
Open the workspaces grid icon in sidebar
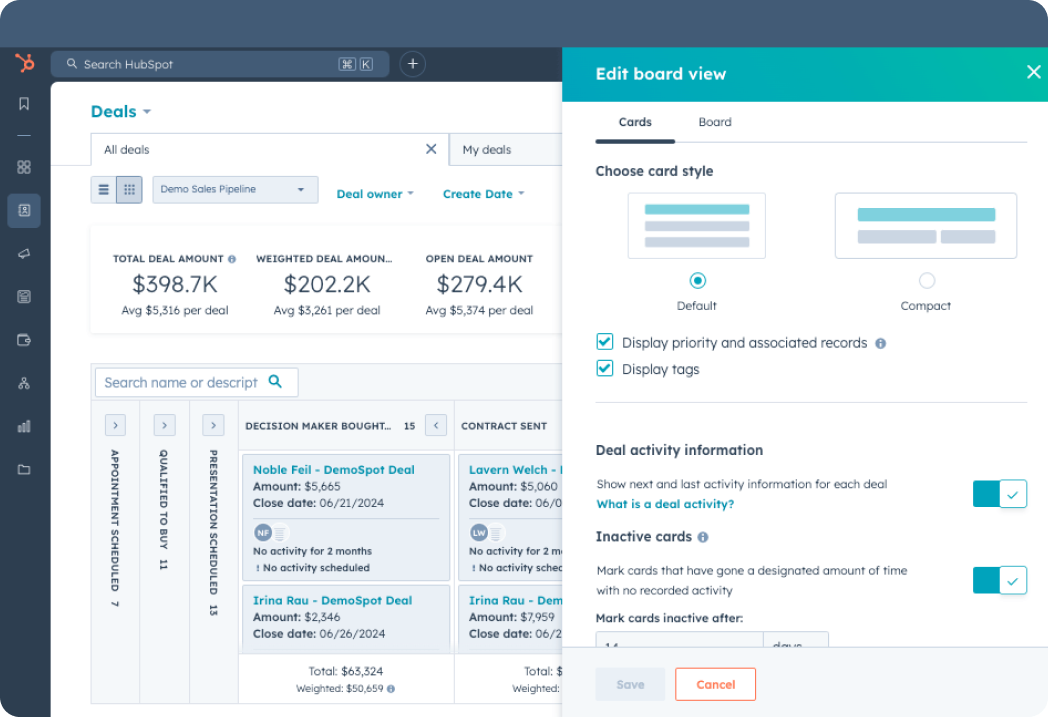[x=24, y=167]
